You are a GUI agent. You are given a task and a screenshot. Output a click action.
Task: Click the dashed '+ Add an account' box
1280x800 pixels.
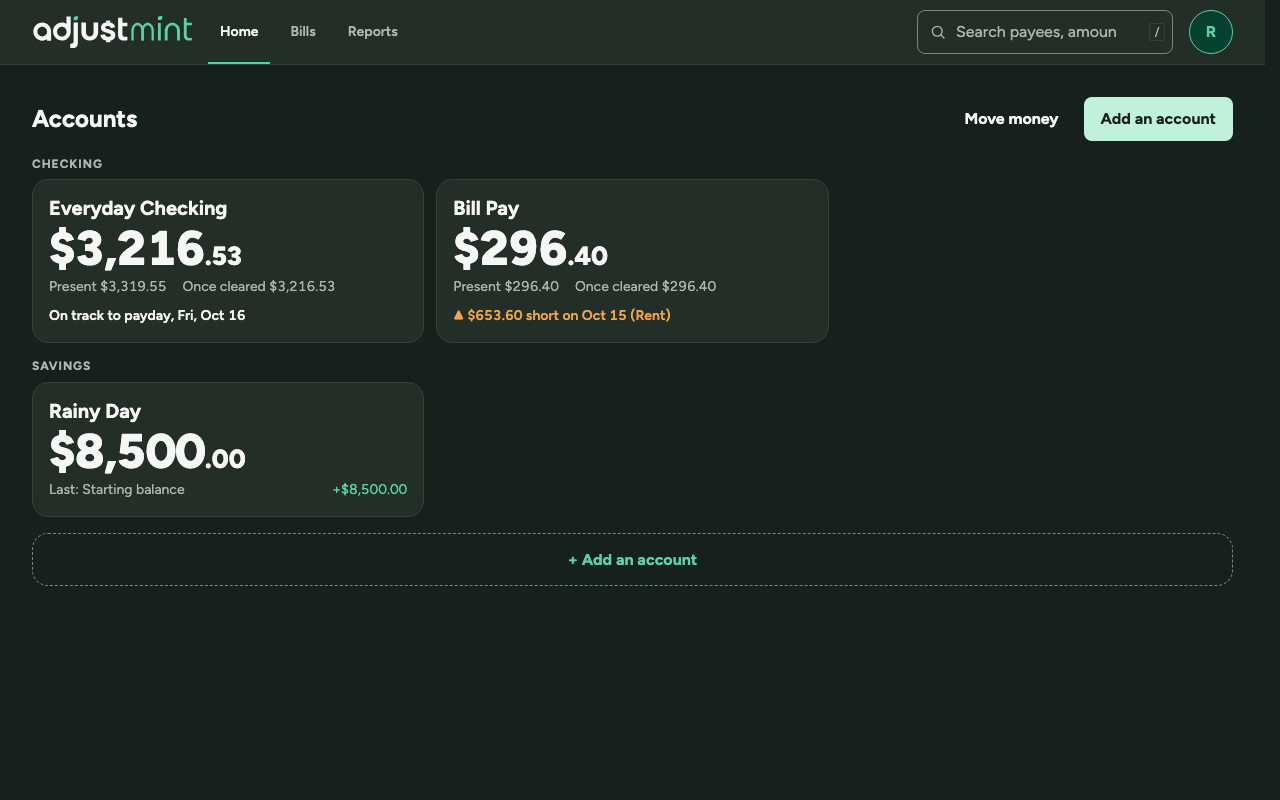632,560
